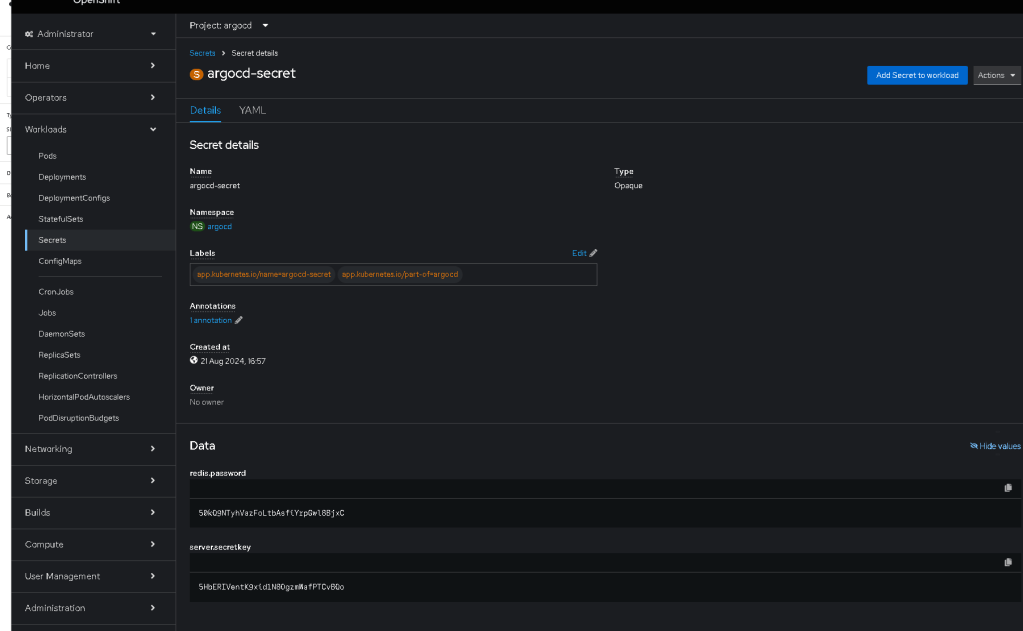Viewport: 1023px width, 631px height.
Task: Click the pencil icon next to Labels Edit
Action: [593, 253]
